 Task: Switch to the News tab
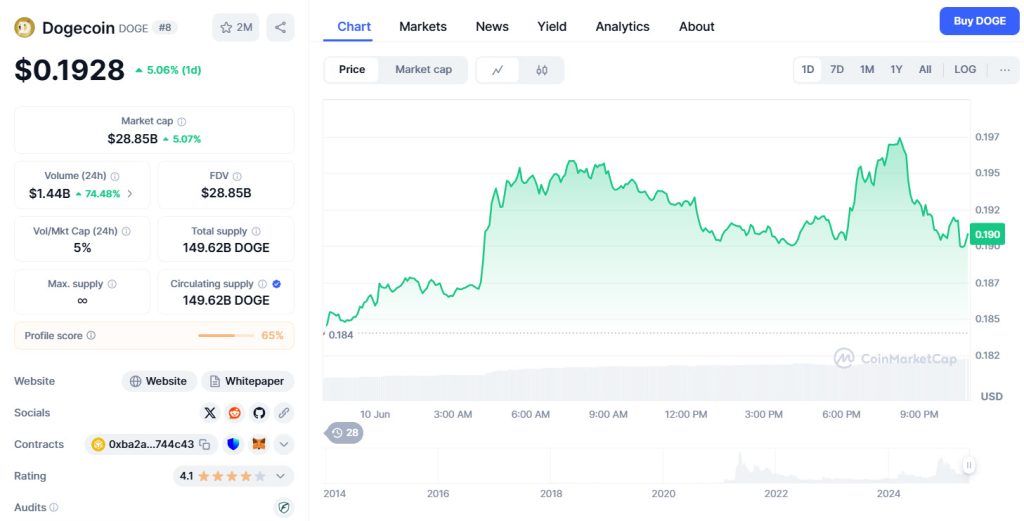[x=492, y=27]
